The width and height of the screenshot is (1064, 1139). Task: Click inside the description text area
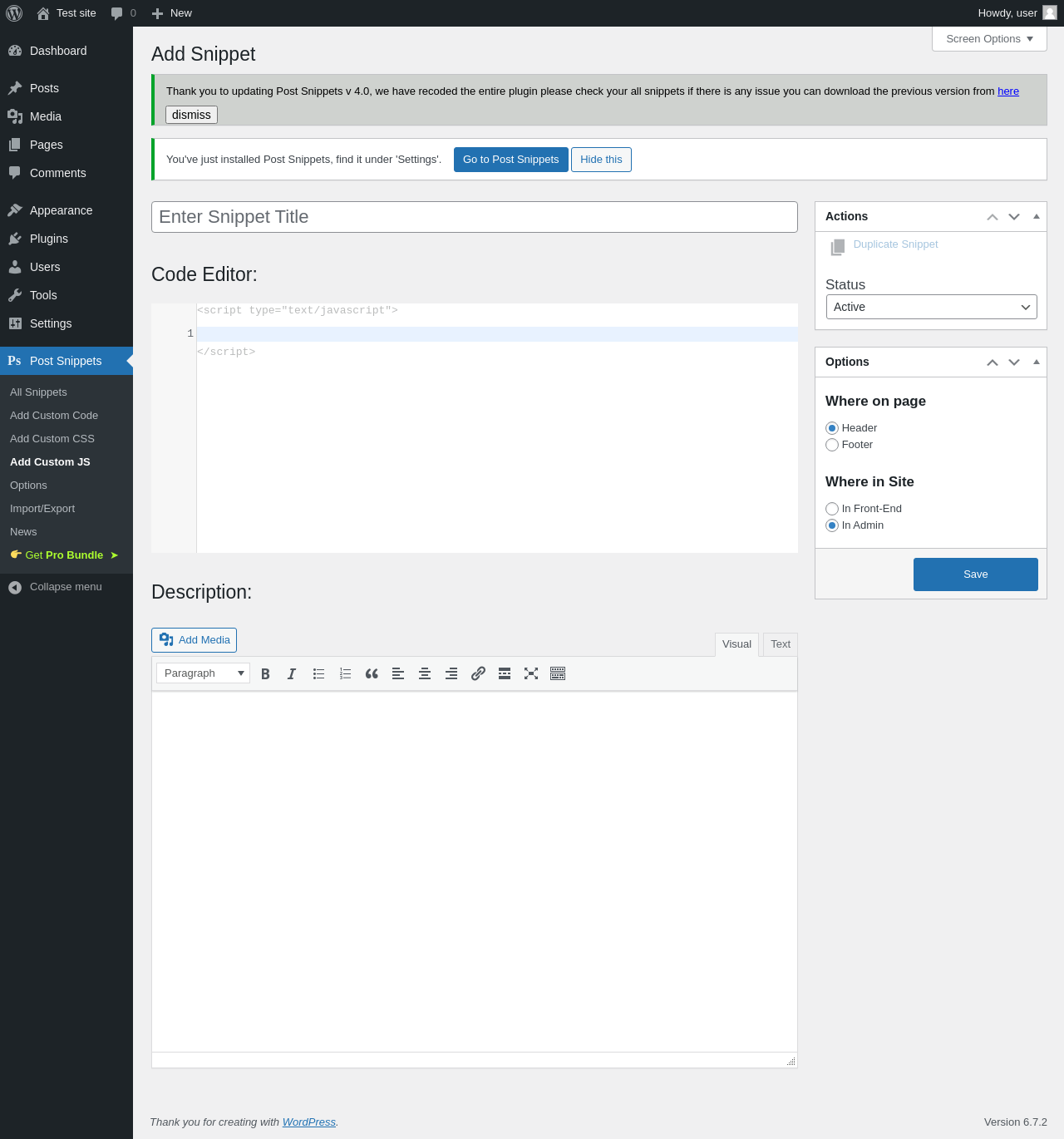point(475,872)
